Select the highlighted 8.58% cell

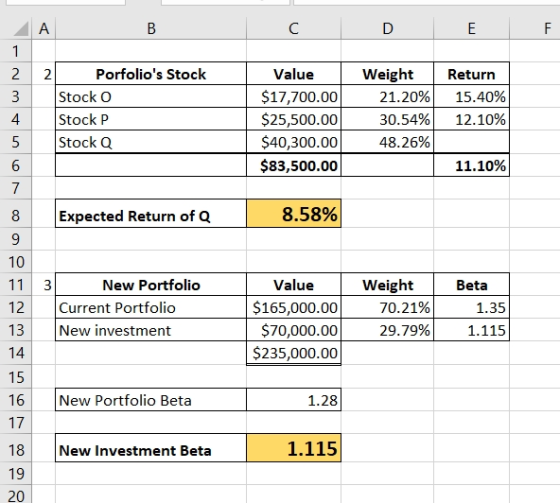point(294,214)
